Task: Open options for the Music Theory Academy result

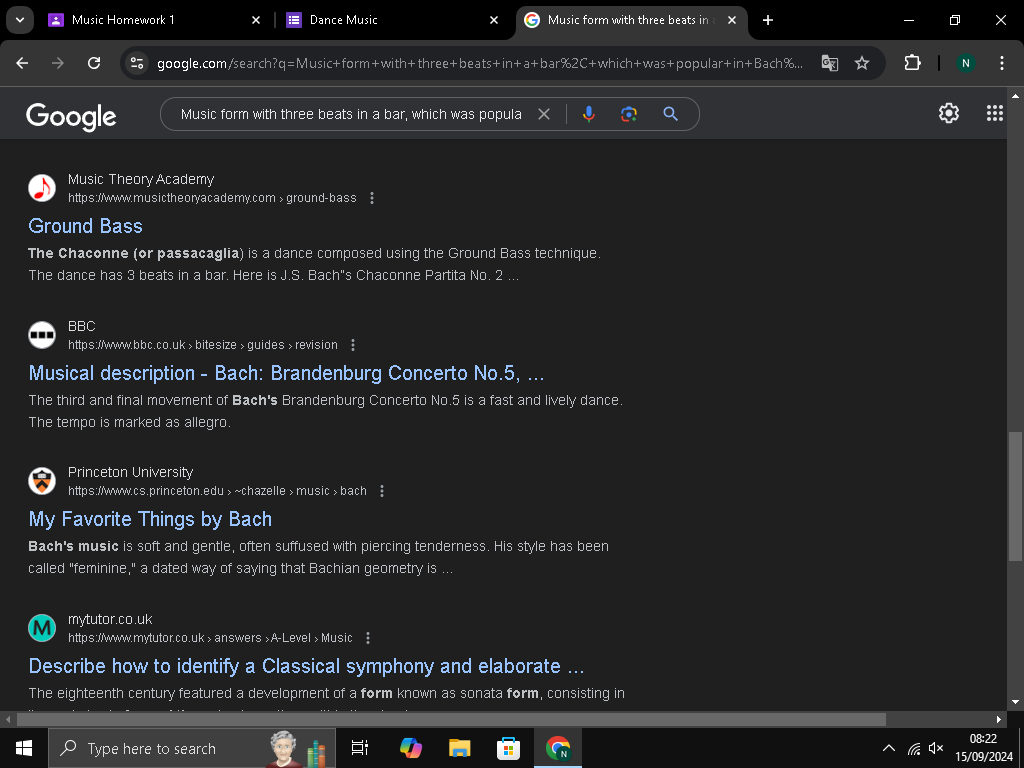Action: coord(372,198)
